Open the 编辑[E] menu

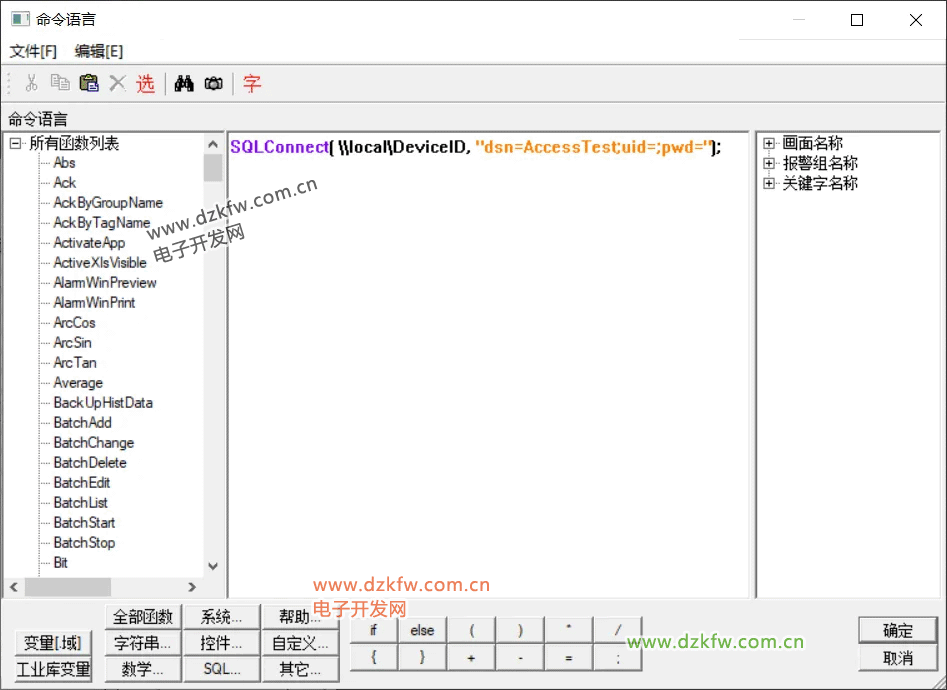tap(99, 51)
